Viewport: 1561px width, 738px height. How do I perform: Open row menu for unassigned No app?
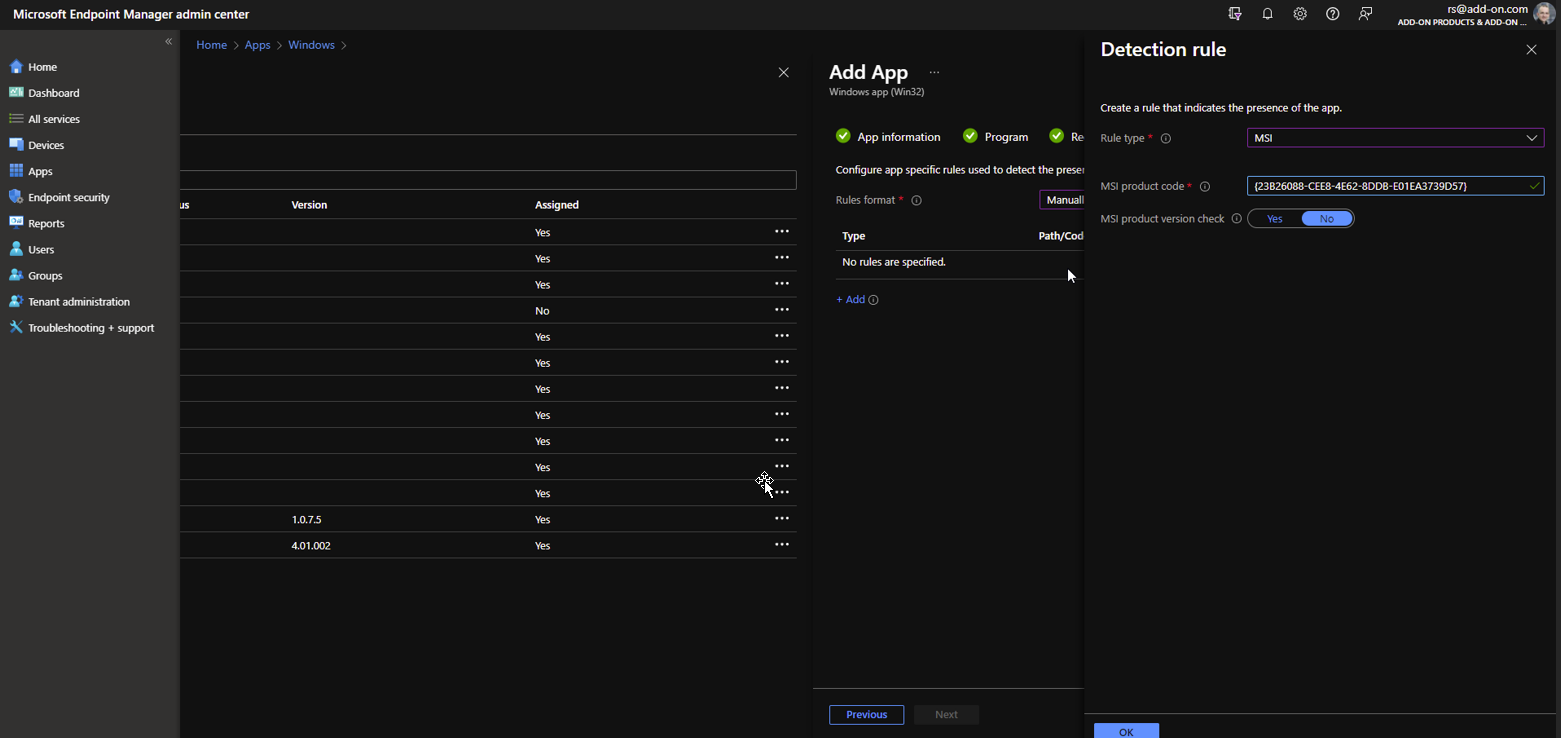pos(782,310)
